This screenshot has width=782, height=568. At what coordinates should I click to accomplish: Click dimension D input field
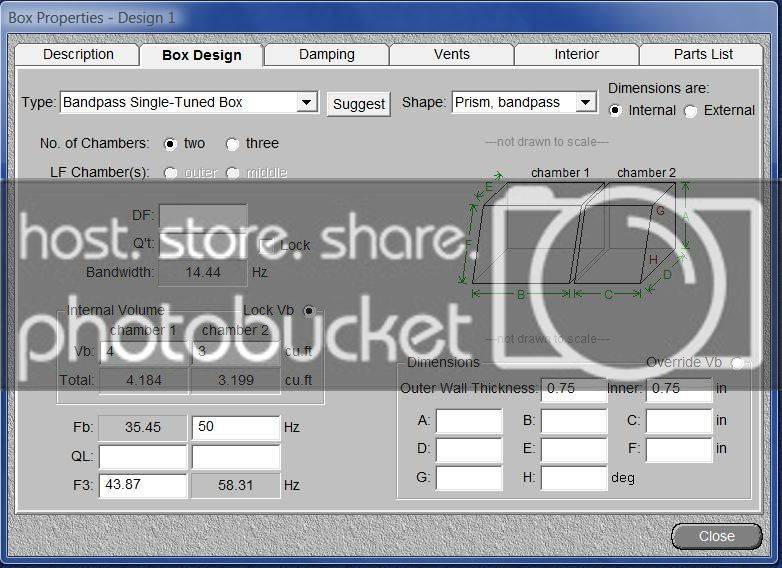469,449
